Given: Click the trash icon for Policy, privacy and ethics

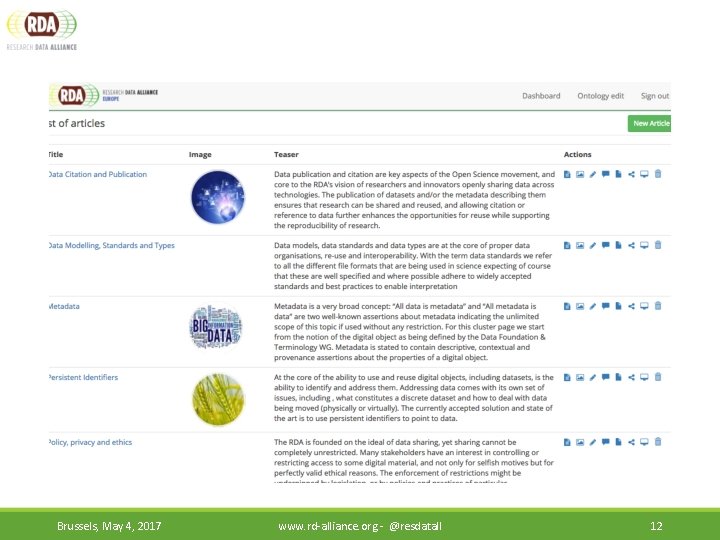Looking at the screenshot, I should coord(658,441).
